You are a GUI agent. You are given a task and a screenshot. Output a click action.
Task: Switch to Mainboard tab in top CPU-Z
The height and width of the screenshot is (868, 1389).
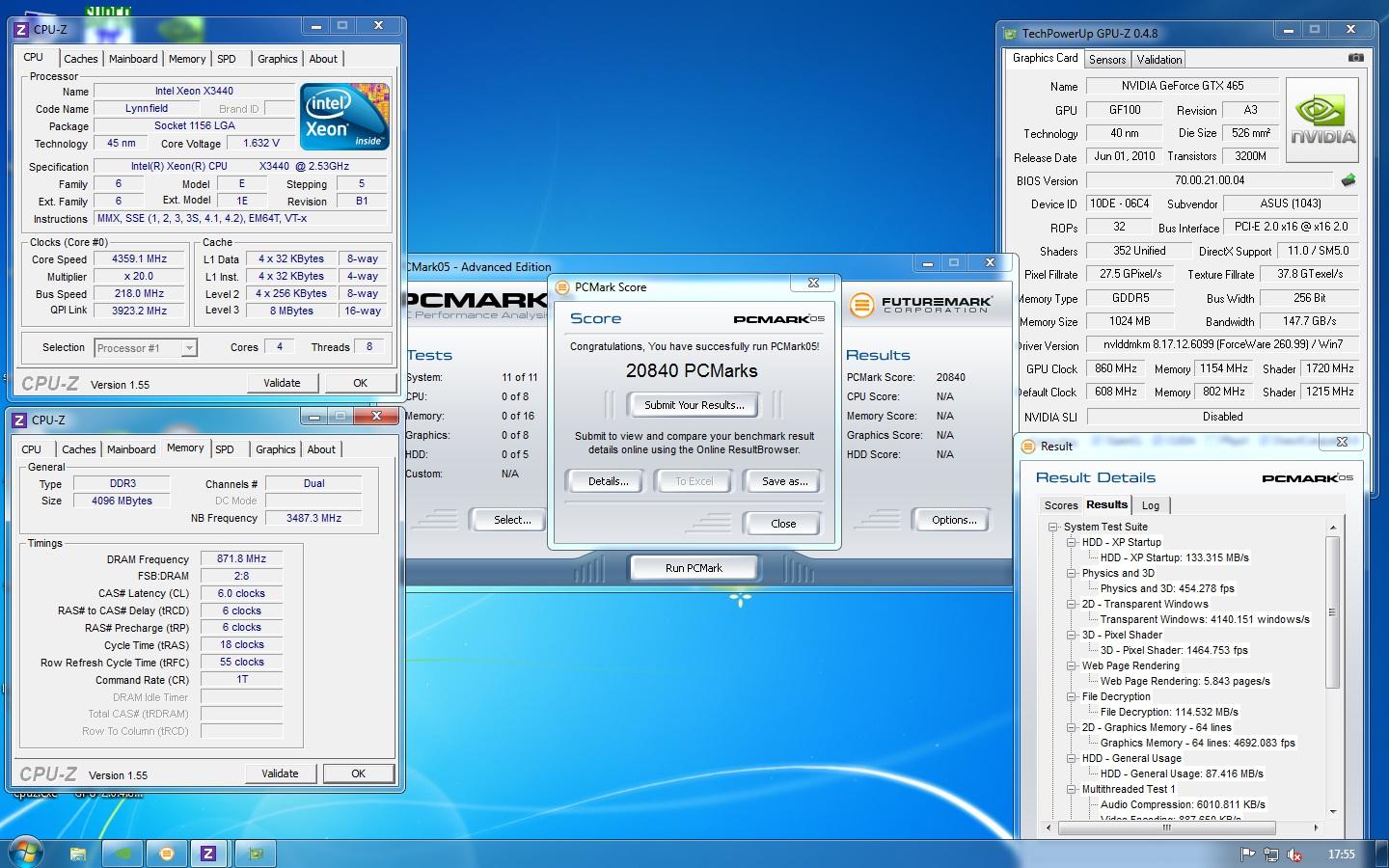tap(133, 59)
